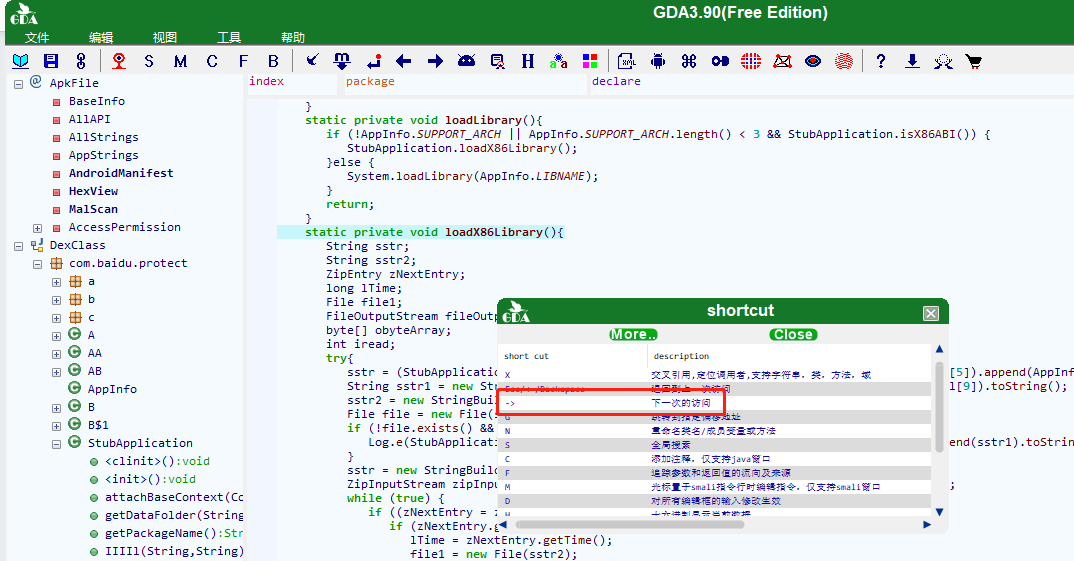Click the red fingerprint toolbar icon

point(844,61)
